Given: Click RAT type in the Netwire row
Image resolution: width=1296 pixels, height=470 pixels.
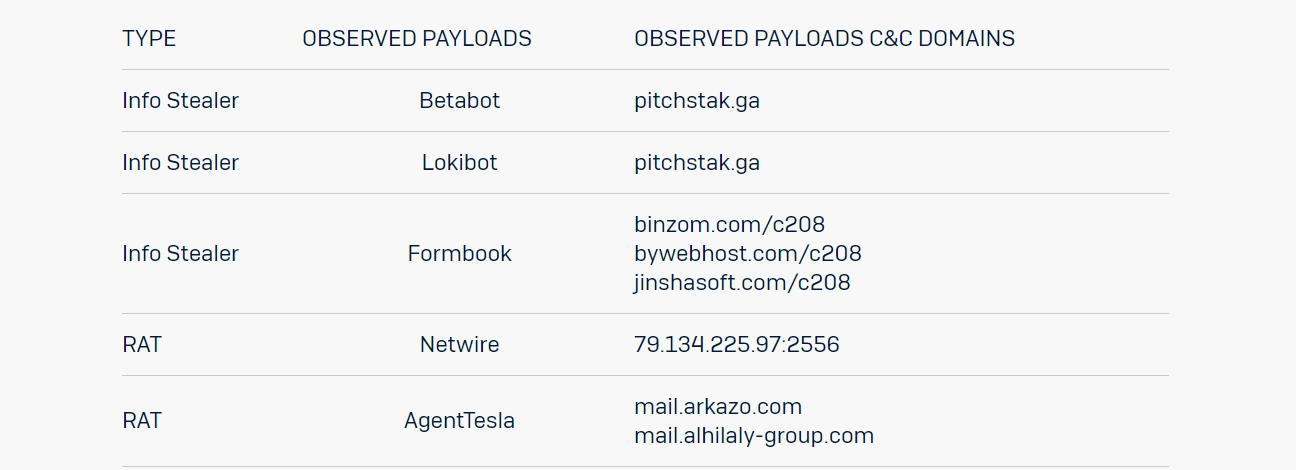Looking at the screenshot, I should [141, 345].
